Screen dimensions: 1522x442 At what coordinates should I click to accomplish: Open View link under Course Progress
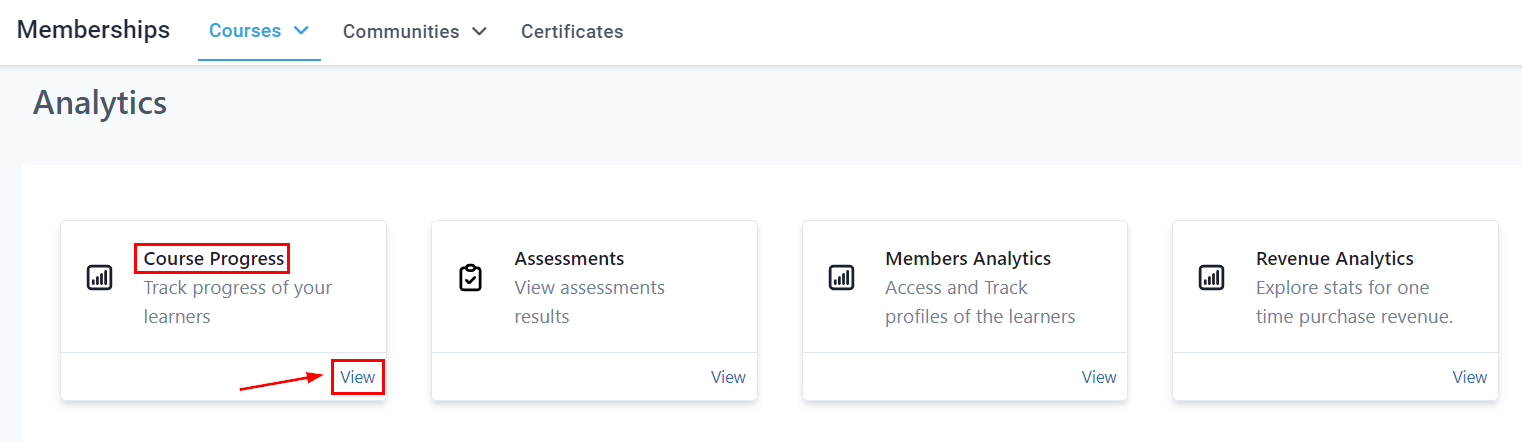358,377
